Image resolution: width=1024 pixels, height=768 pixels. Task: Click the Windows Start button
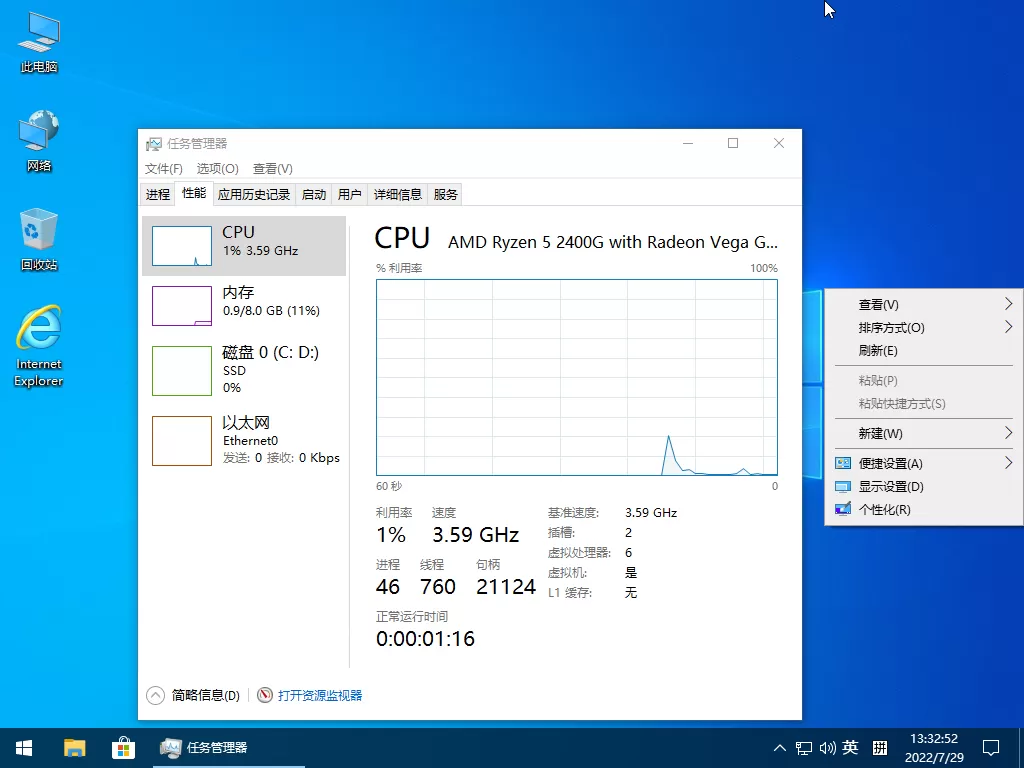[23, 747]
